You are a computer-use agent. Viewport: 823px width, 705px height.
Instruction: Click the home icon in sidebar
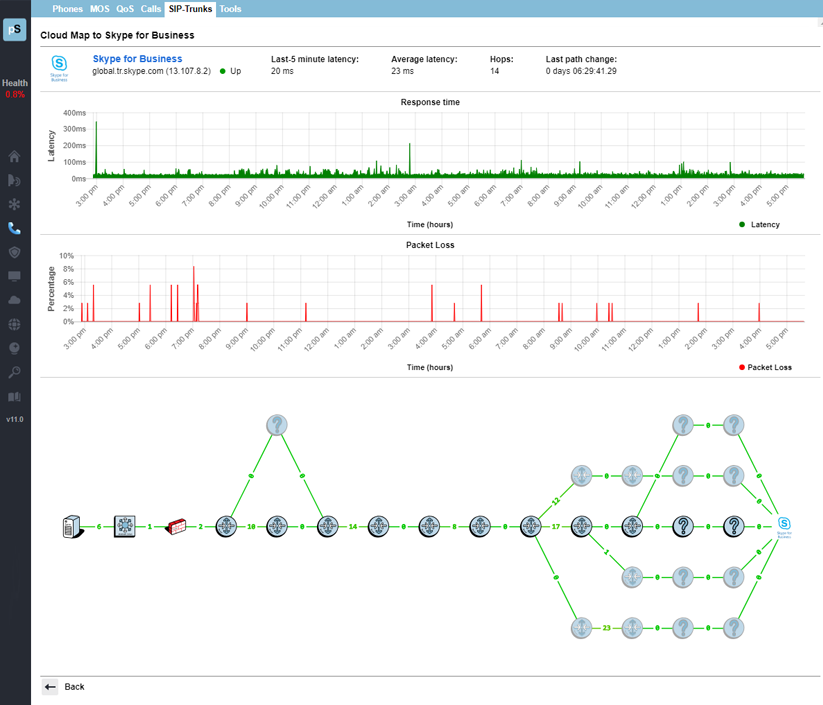tap(15, 157)
